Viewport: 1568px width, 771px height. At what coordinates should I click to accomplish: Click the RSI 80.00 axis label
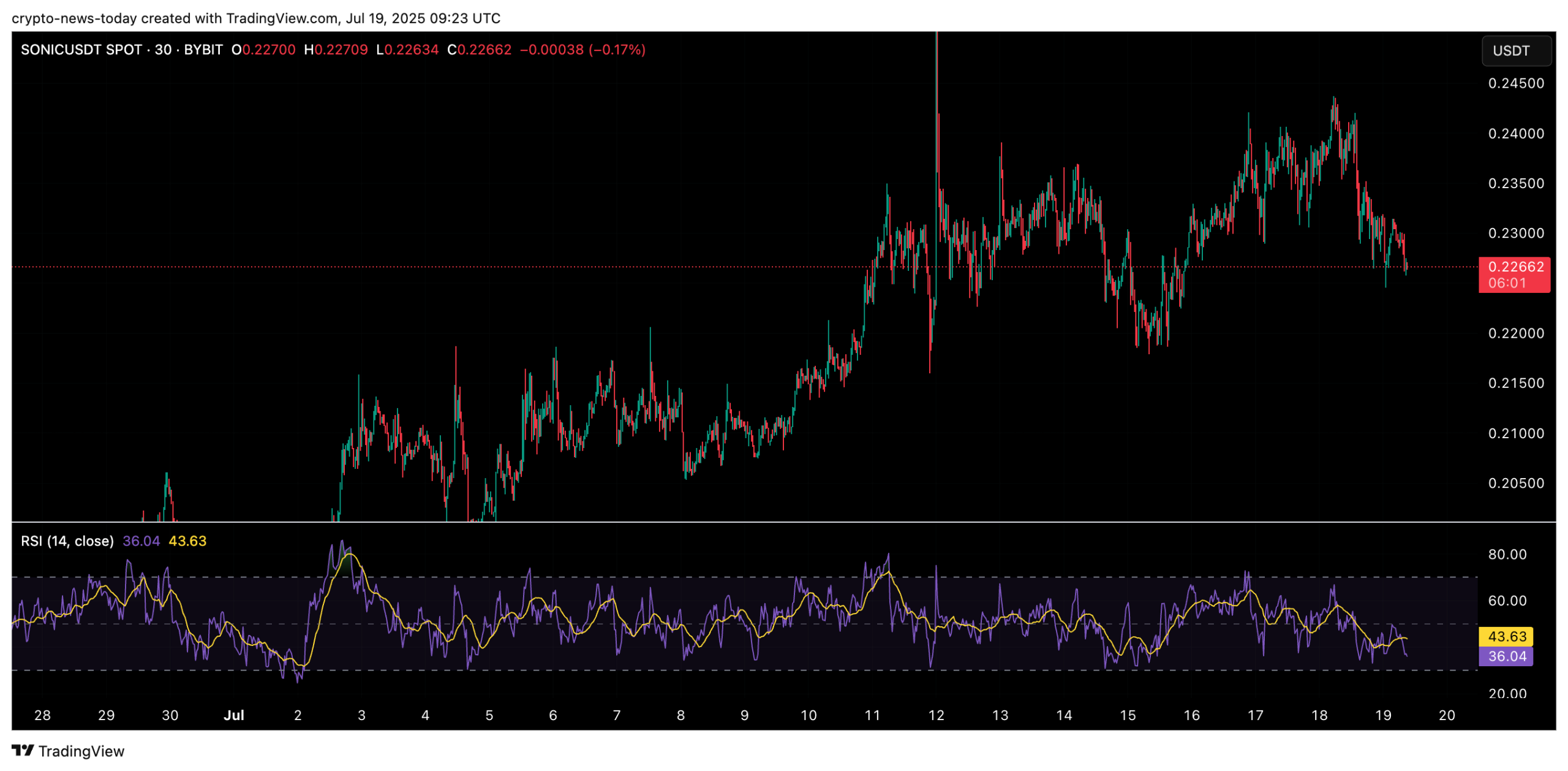[x=1507, y=555]
